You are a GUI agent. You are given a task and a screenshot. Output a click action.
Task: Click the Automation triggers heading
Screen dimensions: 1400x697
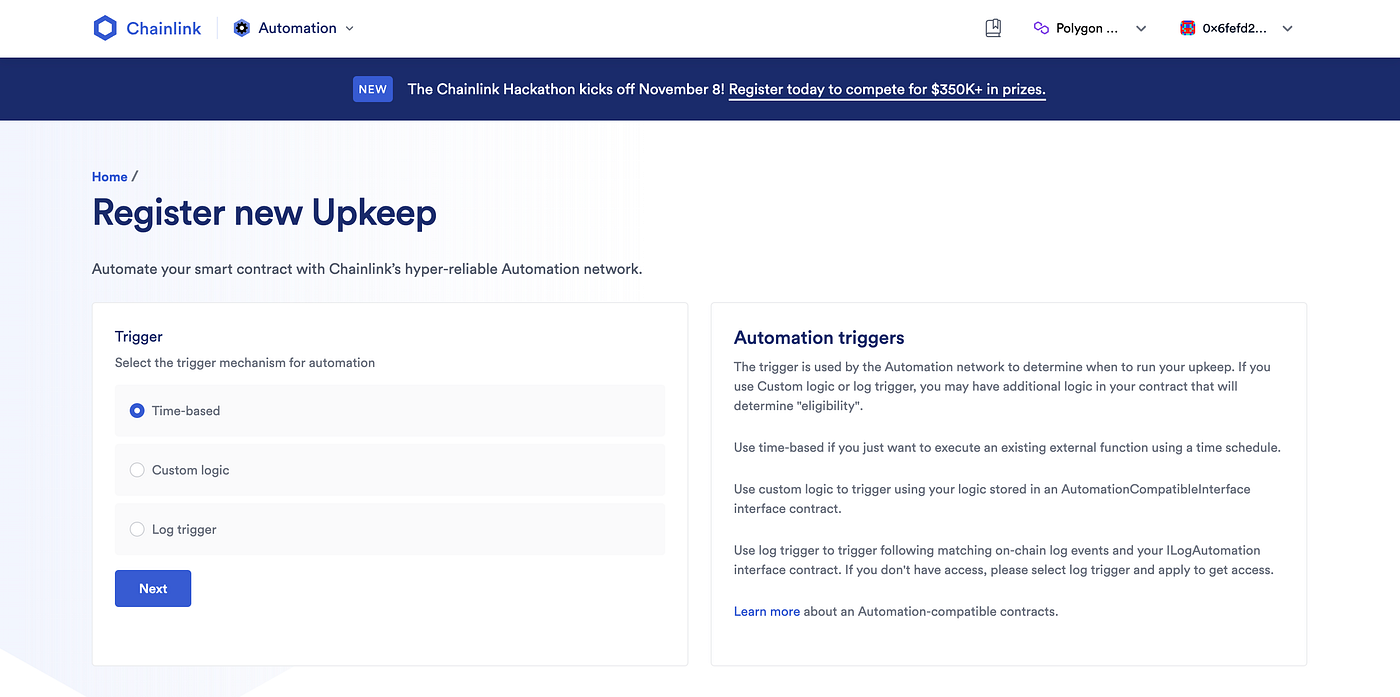coord(819,338)
